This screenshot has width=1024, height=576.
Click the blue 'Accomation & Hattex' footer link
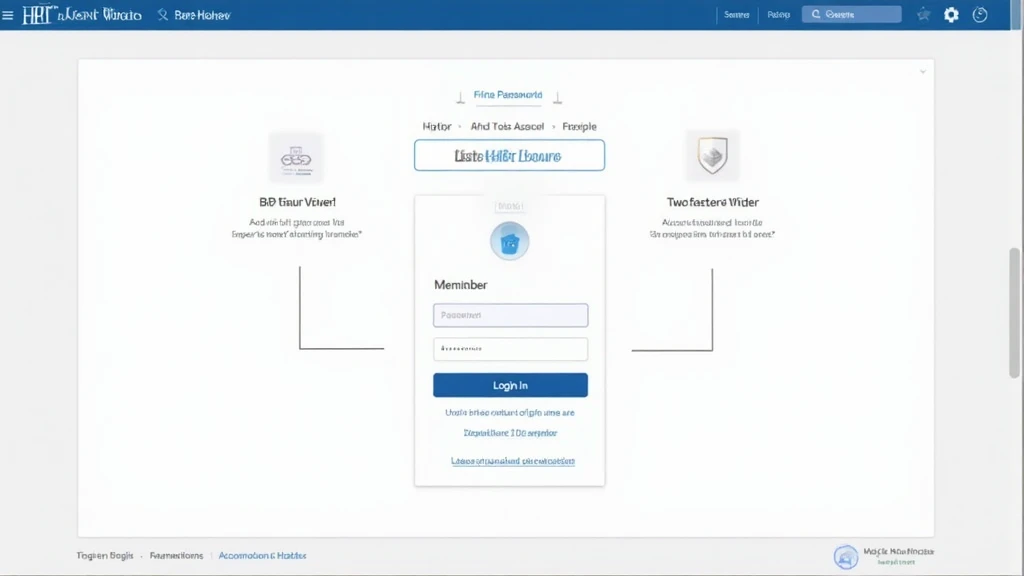coord(262,555)
